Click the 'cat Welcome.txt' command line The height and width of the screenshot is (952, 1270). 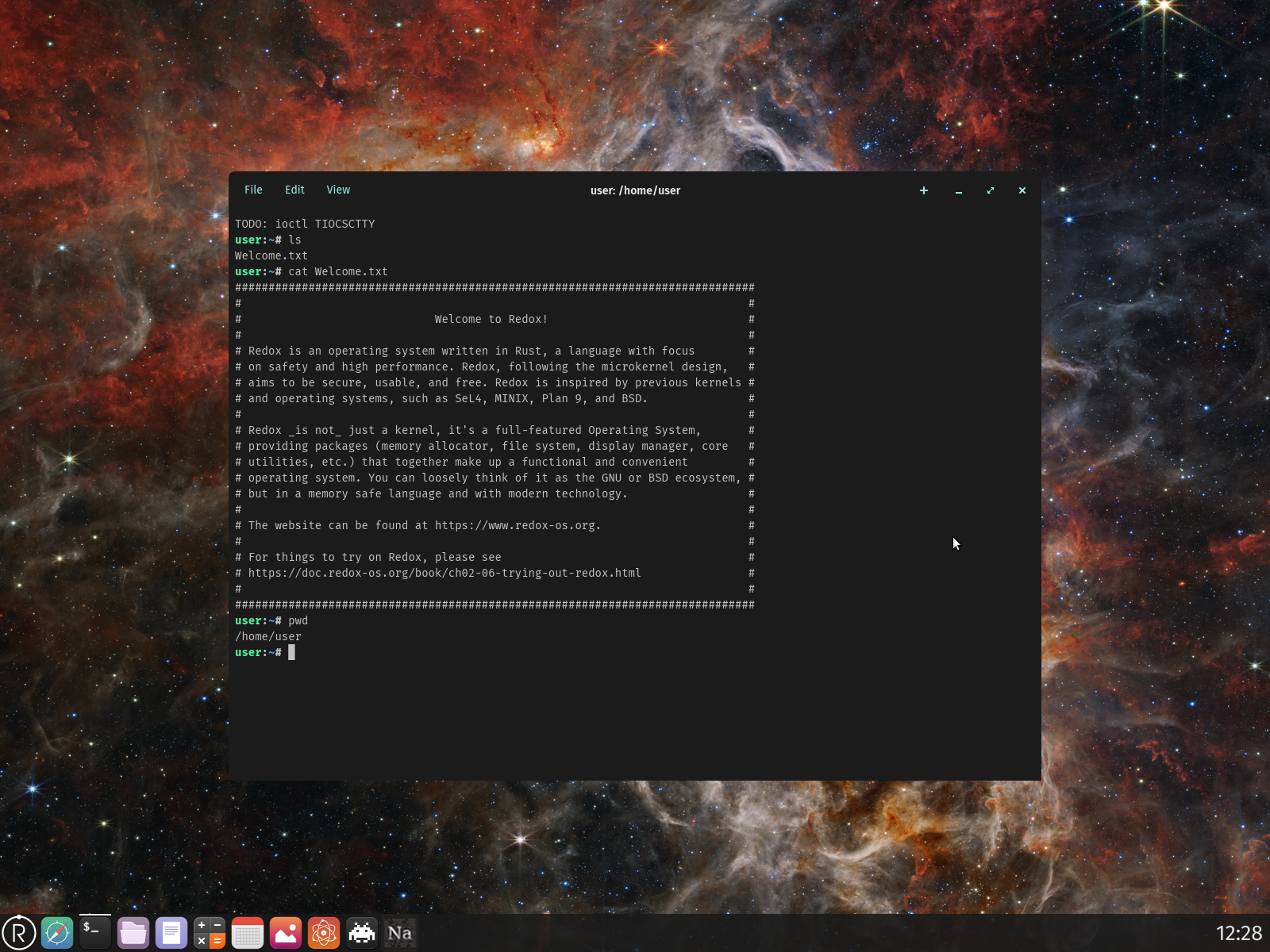coord(338,271)
